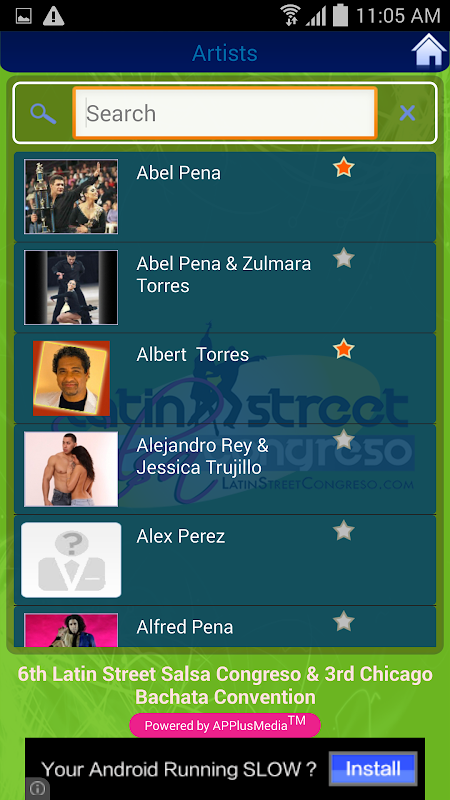Image resolution: width=450 pixels, height=800 pixels.
Task: Mark Alex Perez as favorite star
Action: tap(344, 531)
